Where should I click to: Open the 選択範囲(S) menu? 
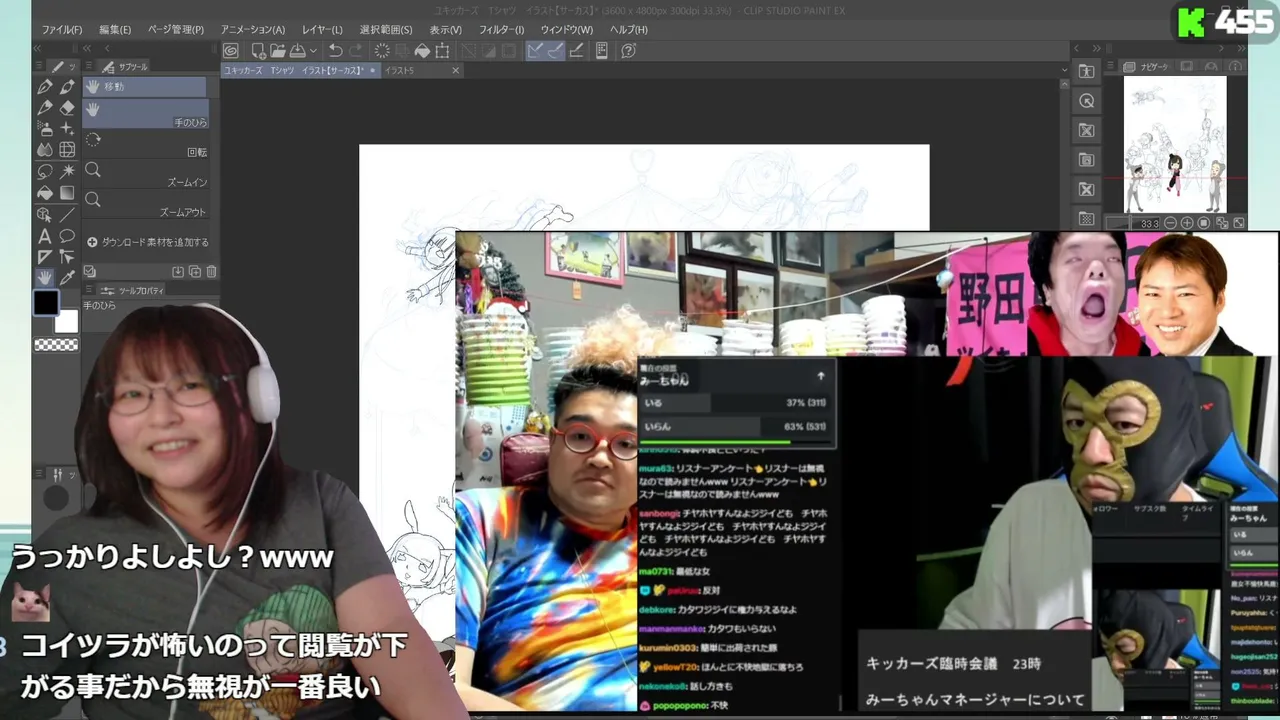tap(386, 30)
